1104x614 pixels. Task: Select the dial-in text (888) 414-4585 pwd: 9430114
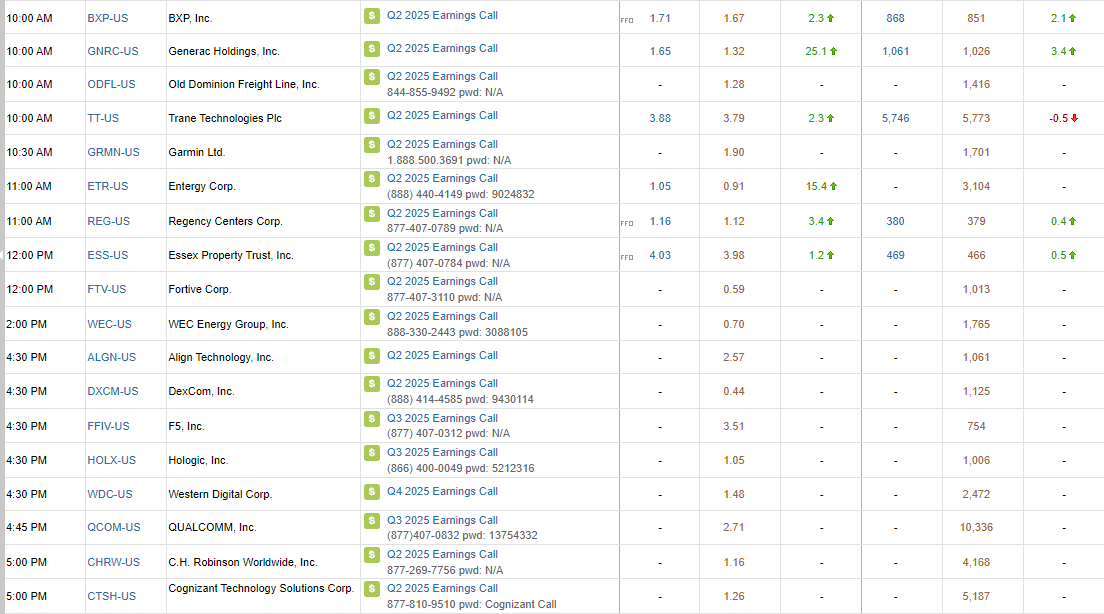click(460, 399)
